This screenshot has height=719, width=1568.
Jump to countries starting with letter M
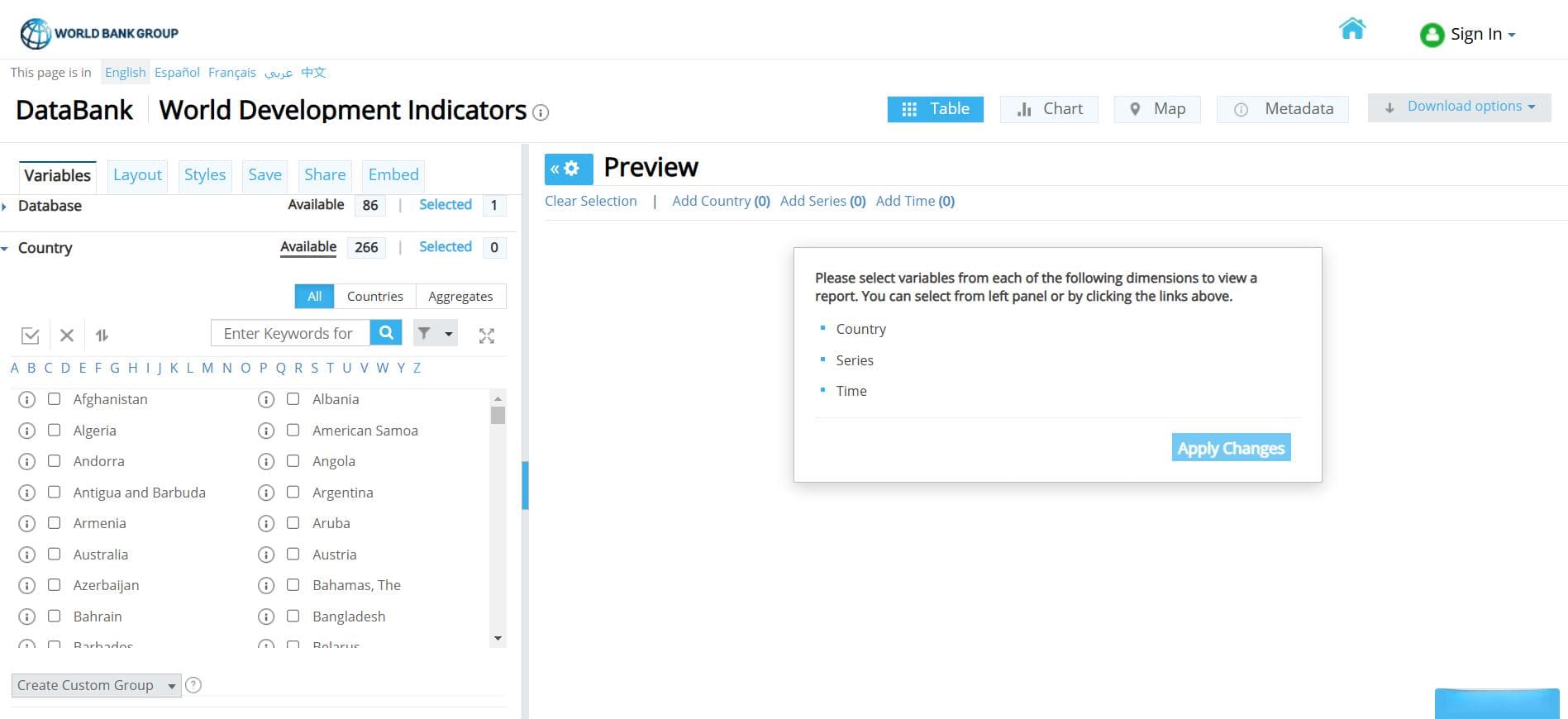207,368
